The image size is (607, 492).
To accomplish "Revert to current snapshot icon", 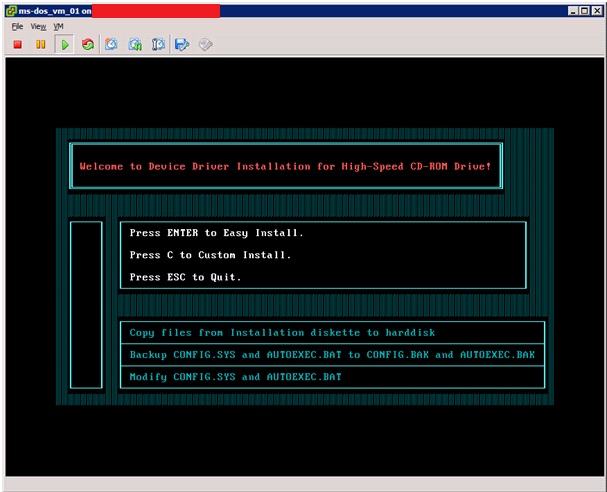I will (135, 45).
